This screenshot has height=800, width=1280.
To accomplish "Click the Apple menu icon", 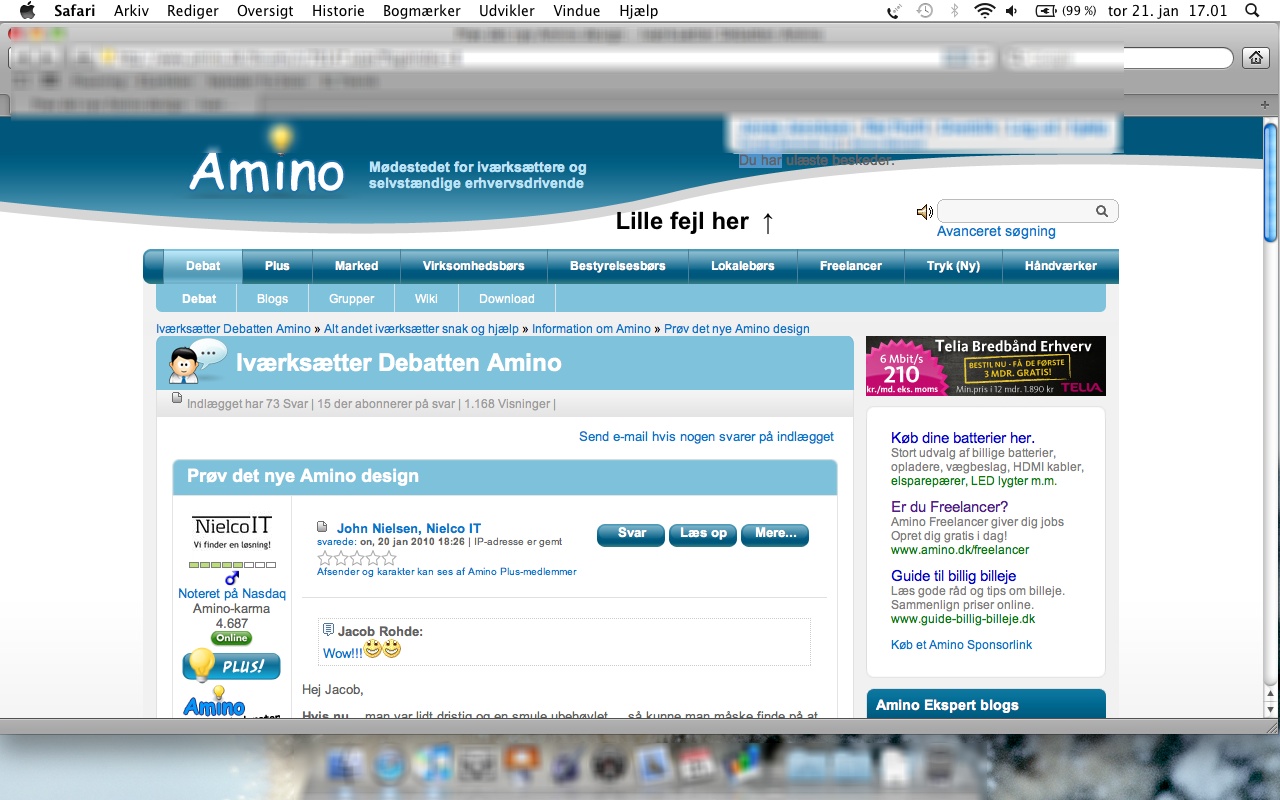I will point(27,11).
